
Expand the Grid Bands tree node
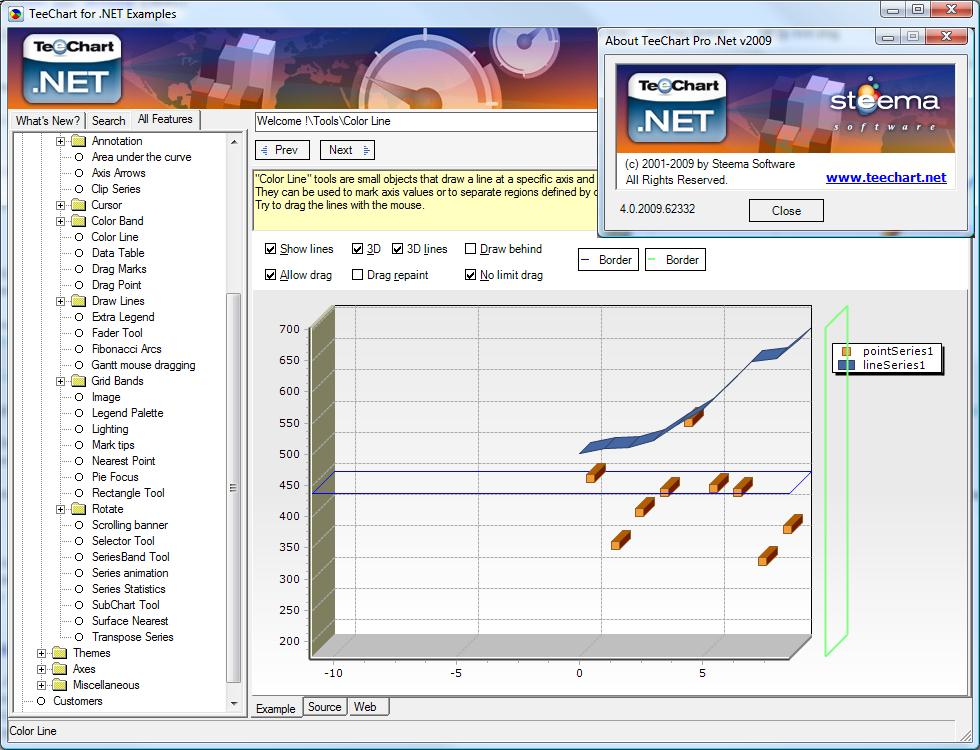click(x=61, y=381)
